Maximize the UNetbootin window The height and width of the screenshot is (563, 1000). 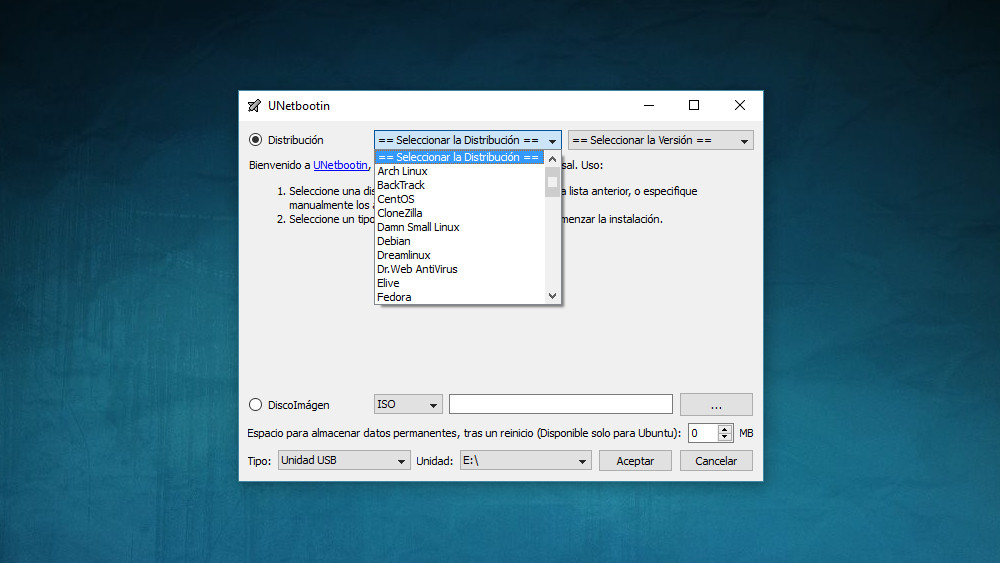[694, 105]
